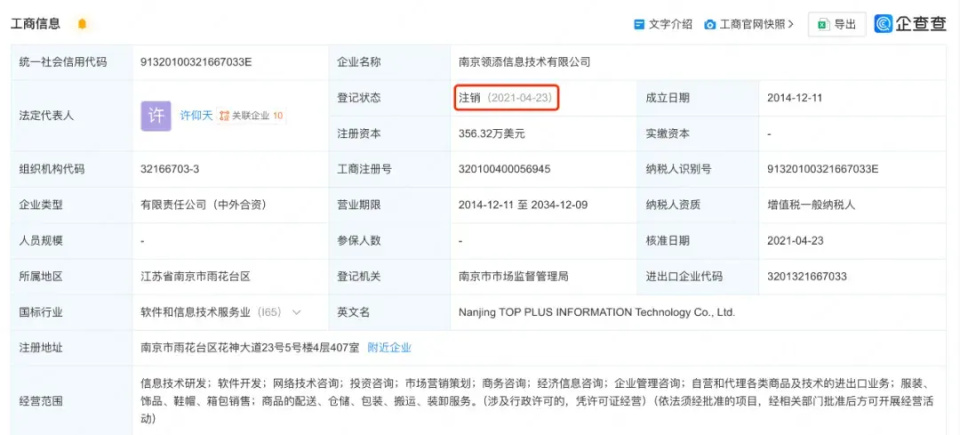Viewport: 960px width, 435px height.
Task: Click the 文字介绍 document icon
Action: (639, 25)
